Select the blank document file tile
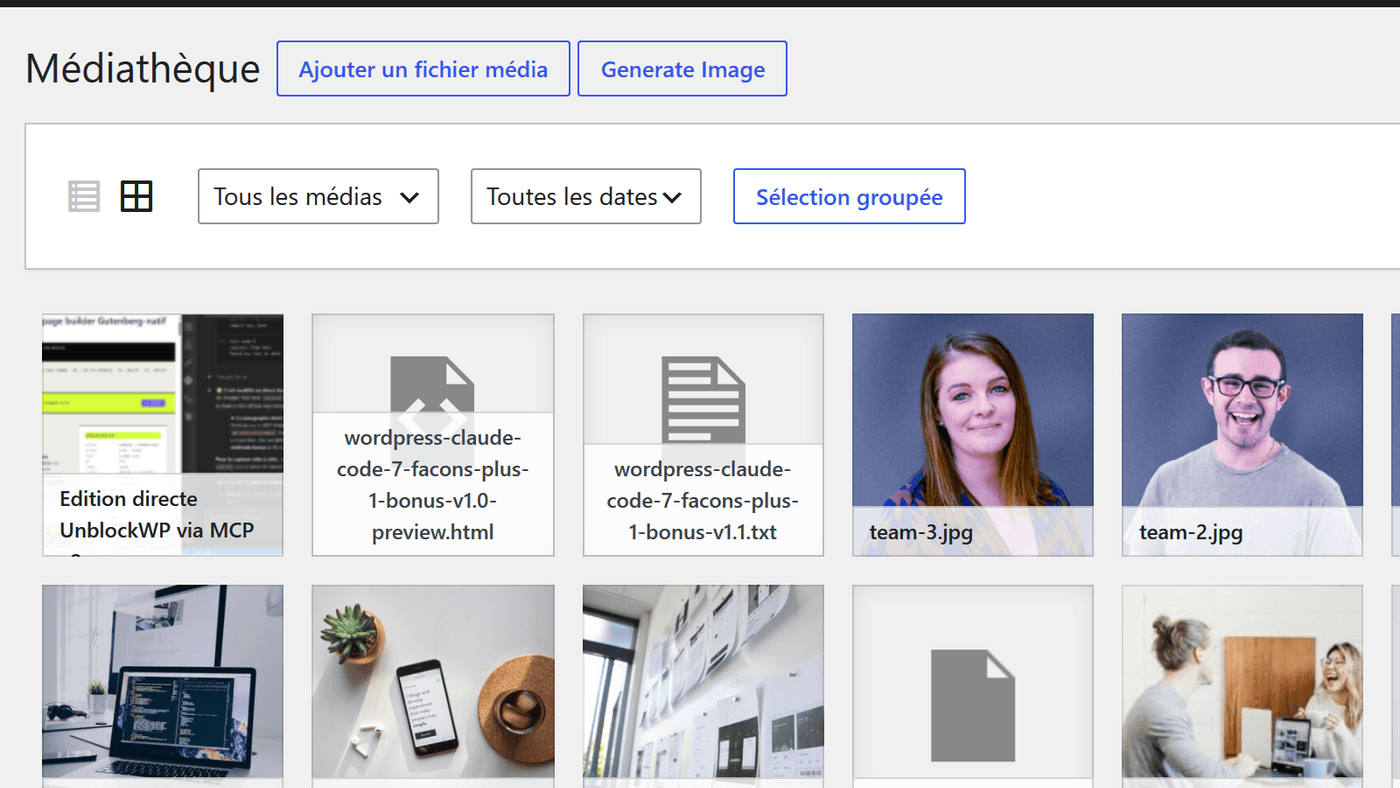Viewport: 1400px width, 788px height. tap(973, 686)
